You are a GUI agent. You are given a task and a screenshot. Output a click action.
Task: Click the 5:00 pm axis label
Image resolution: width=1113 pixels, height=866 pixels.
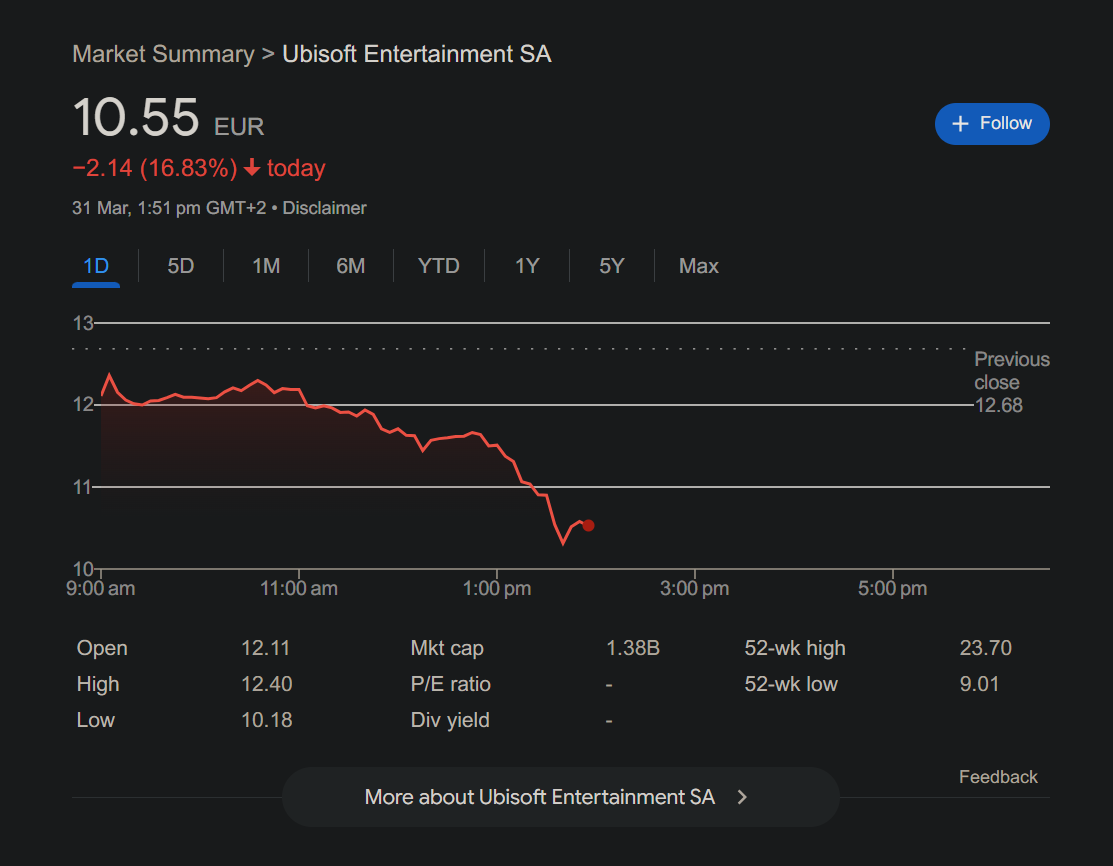(892, 588)
